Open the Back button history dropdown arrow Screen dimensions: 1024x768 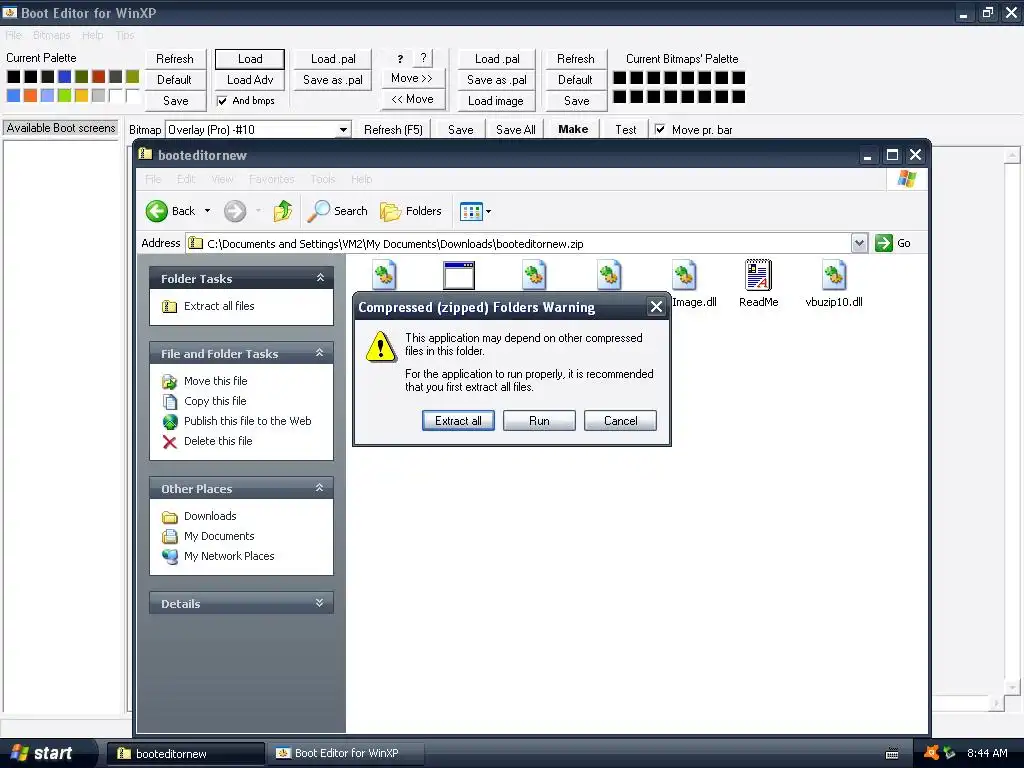(x=207, y=211)
